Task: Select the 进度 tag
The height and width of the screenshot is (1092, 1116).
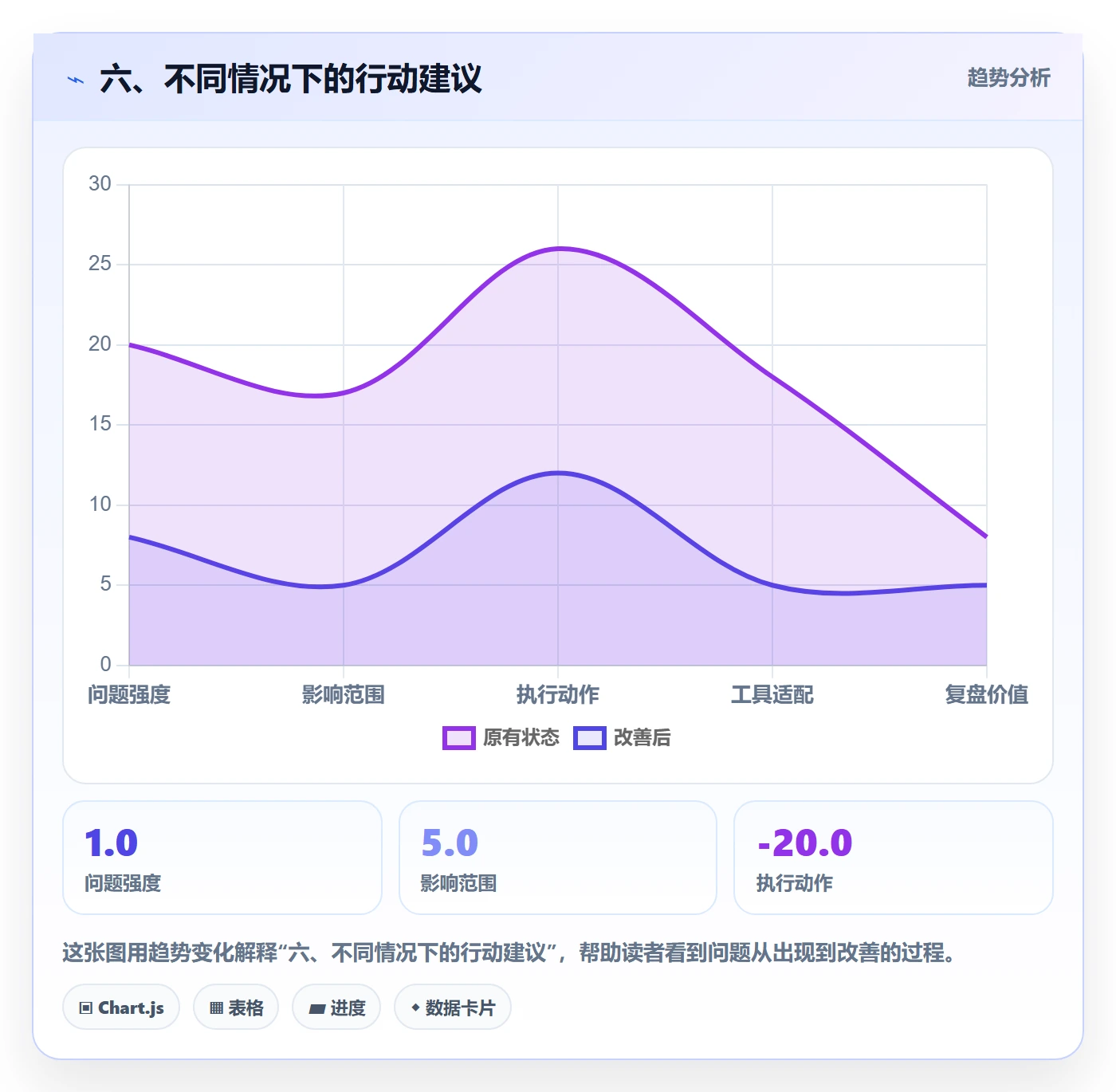Action: (336, 1008)
